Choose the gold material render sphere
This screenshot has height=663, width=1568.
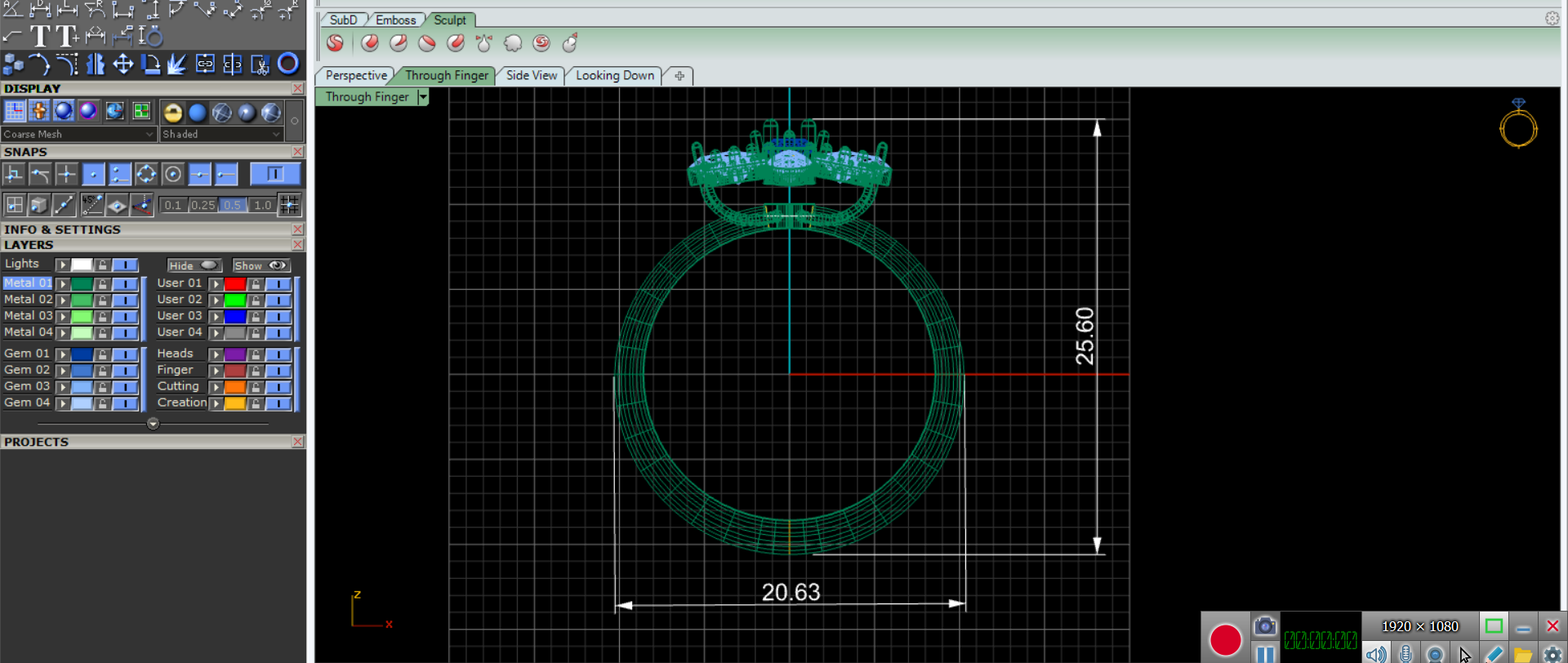click(x=172, y=113)
